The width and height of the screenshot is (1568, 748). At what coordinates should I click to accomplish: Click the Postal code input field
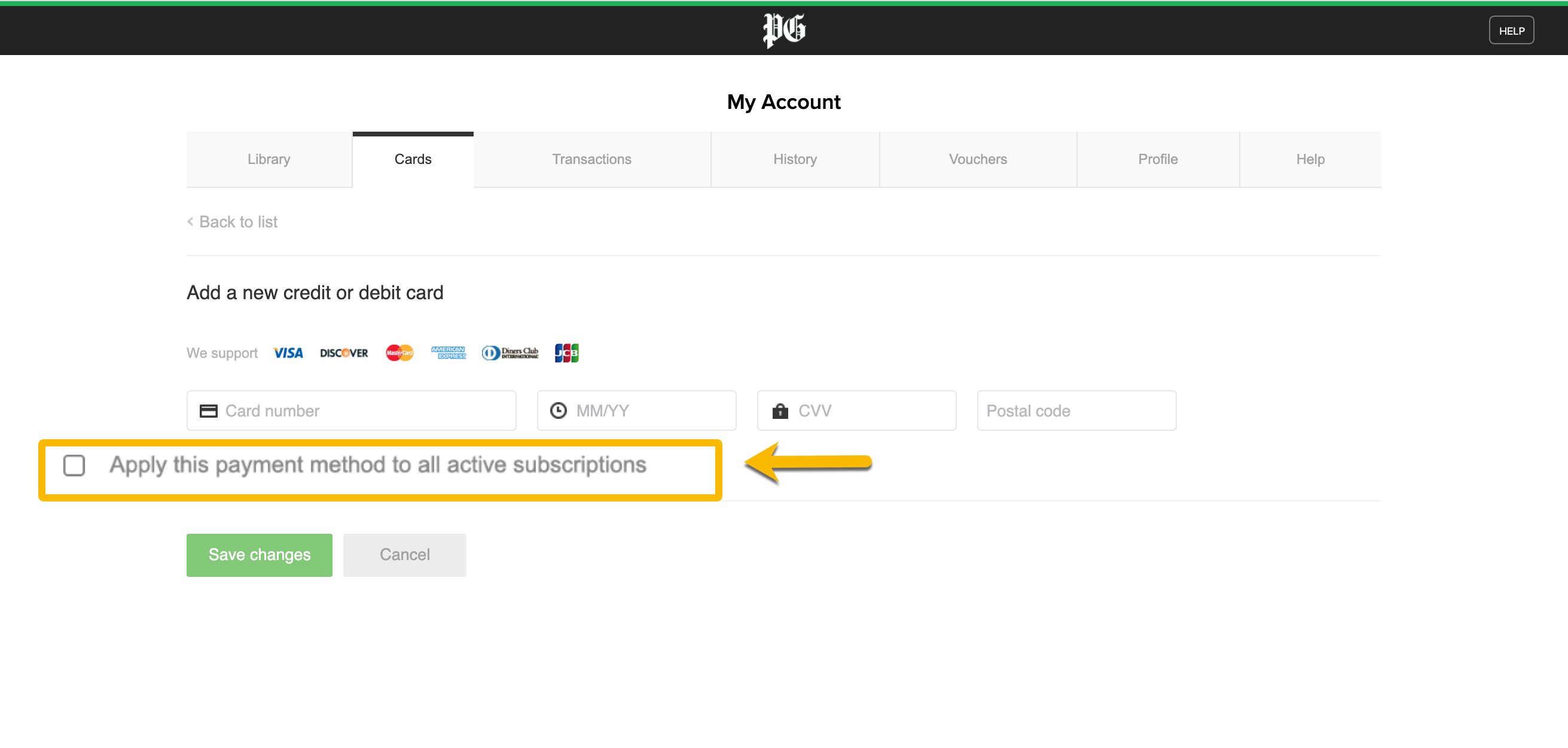pos(1076,411)
